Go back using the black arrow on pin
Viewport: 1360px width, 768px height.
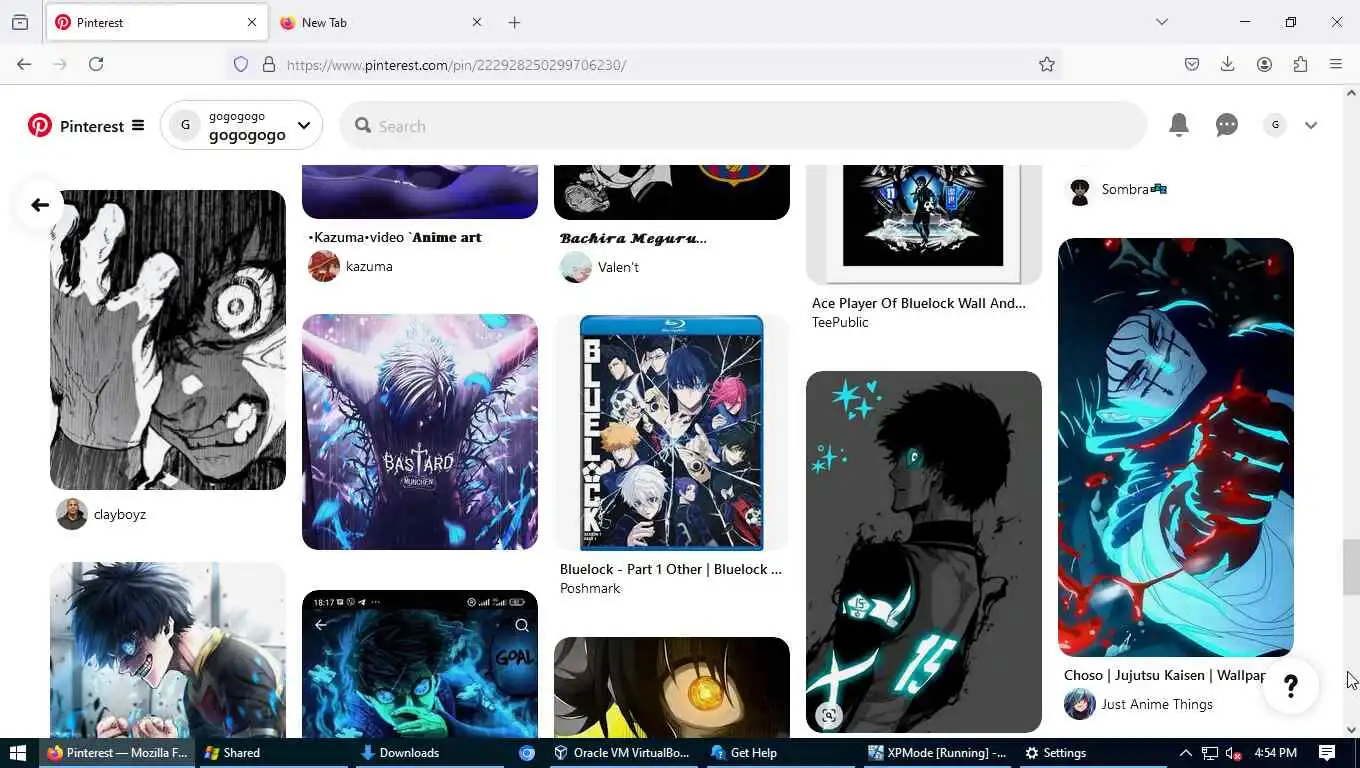click(40, 205)
